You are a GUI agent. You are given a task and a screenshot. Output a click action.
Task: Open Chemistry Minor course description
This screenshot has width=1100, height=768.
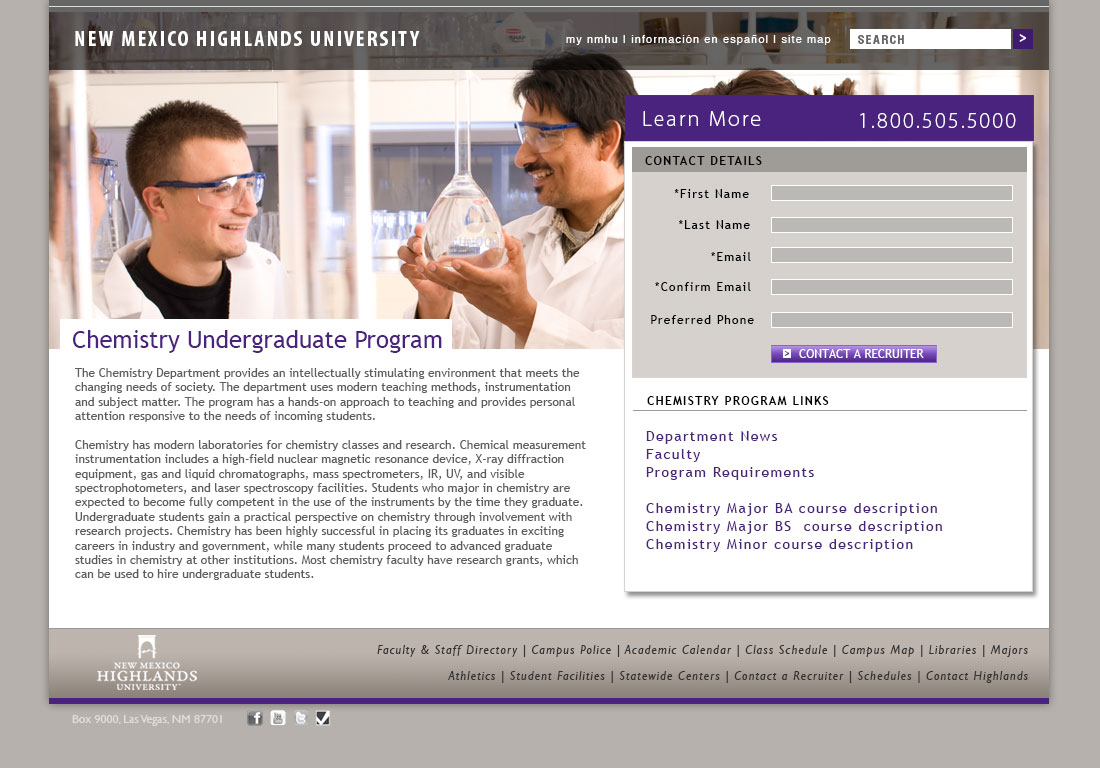coord(779,545)
